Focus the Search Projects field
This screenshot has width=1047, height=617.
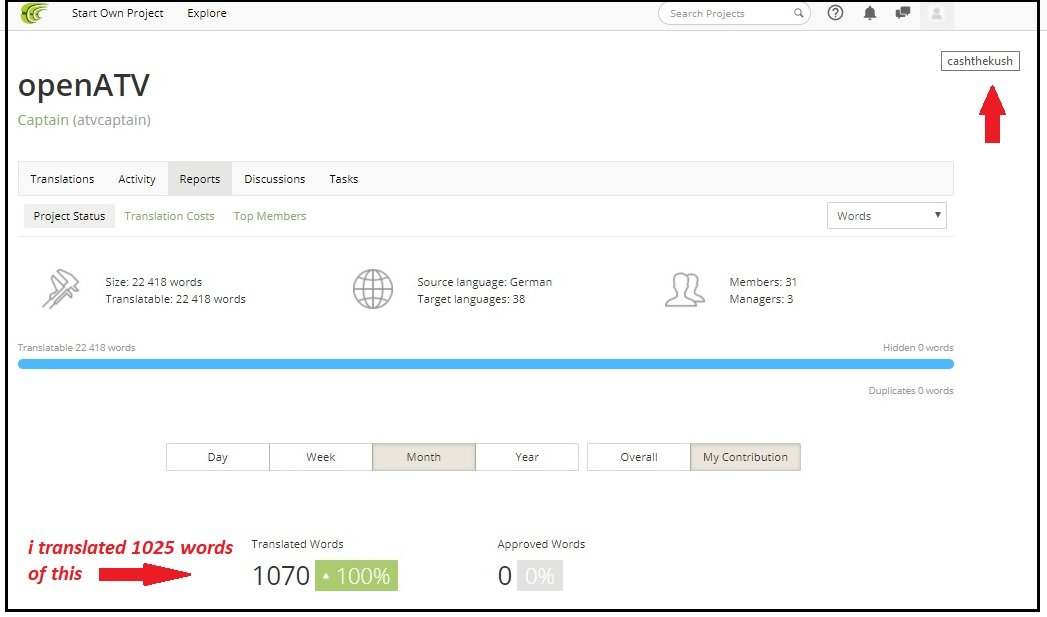[734, 13]
